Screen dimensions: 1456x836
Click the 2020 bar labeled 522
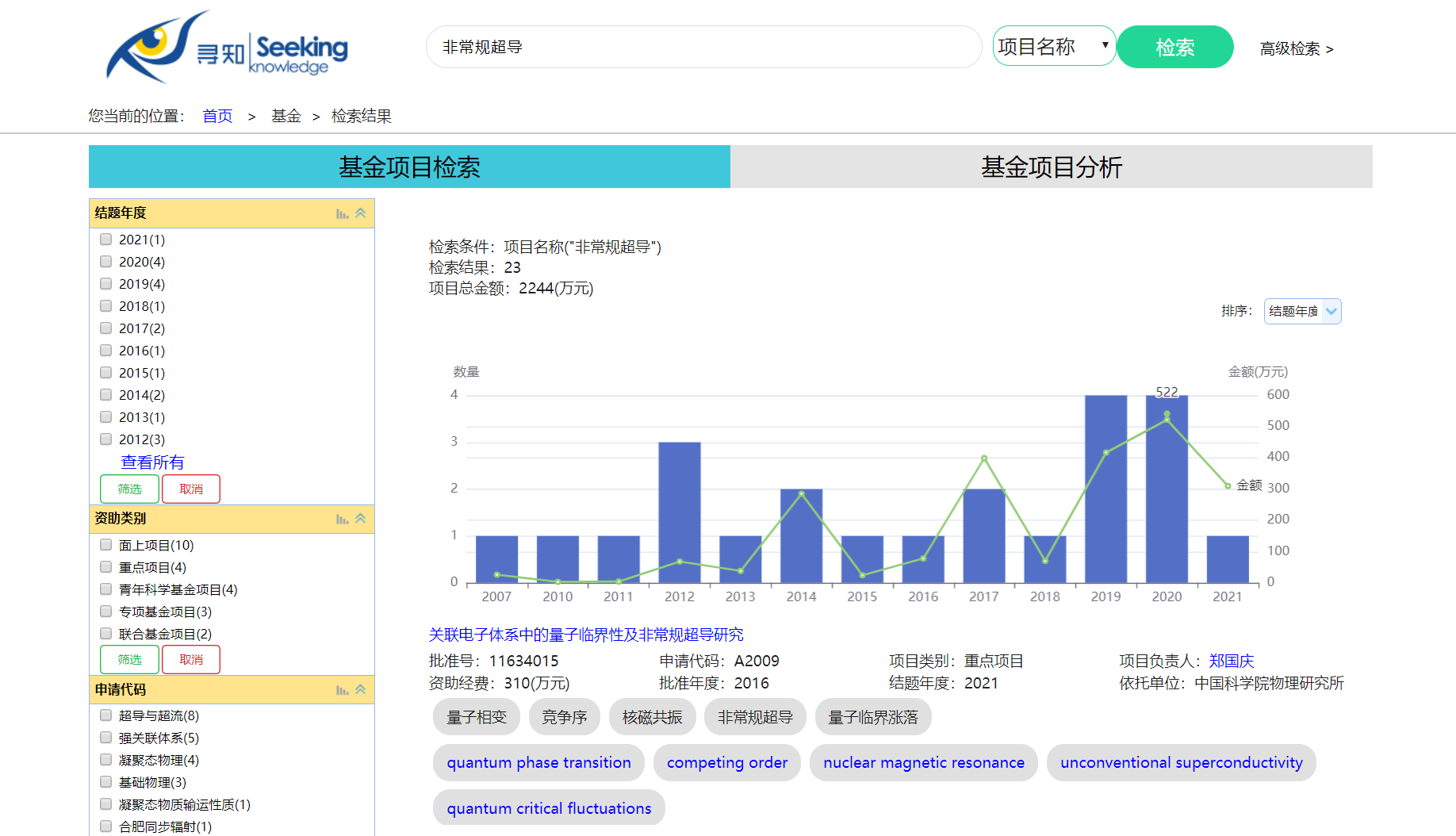point(1167,489)
